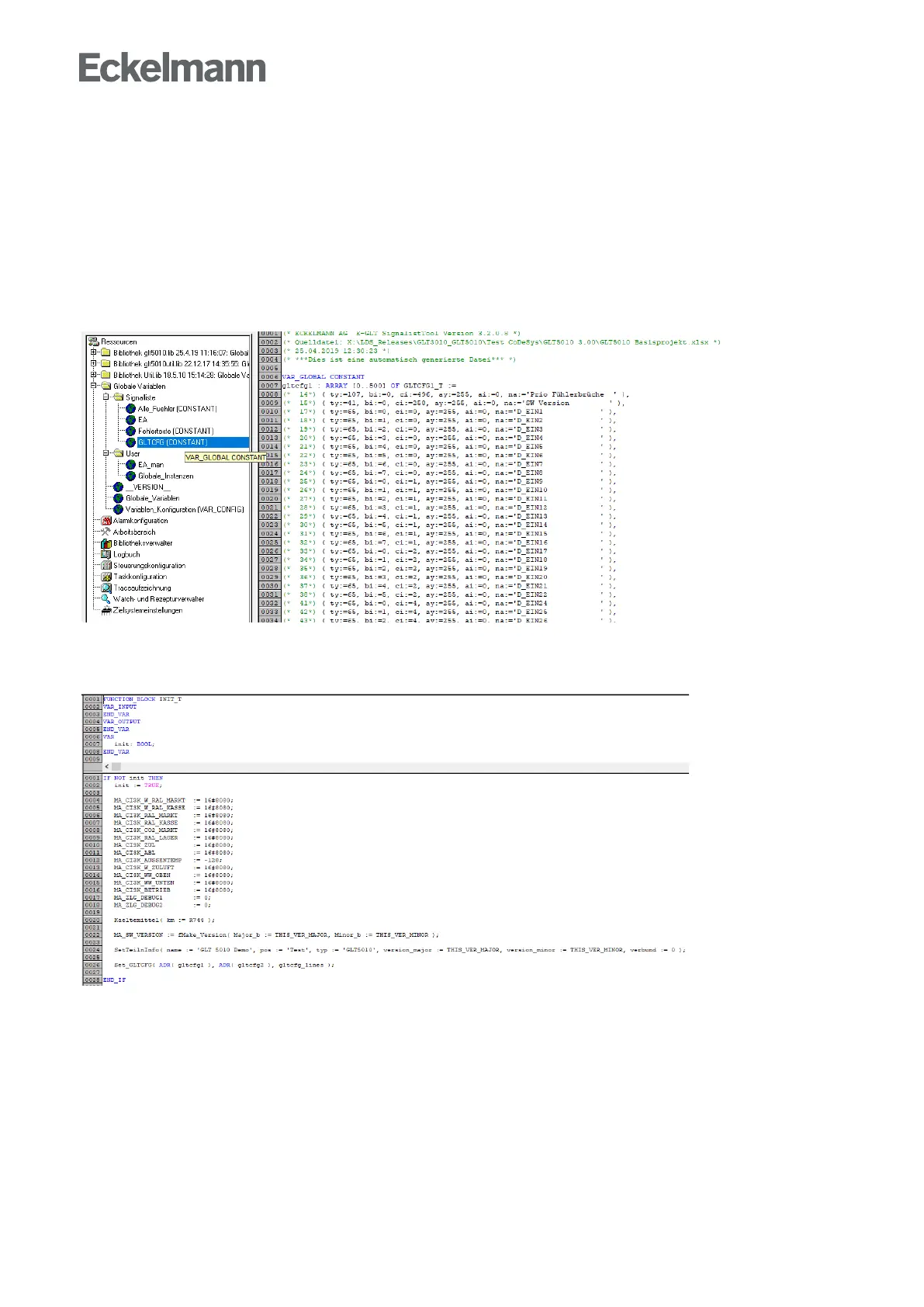Open Watch- und Rezepturverwalter magnifier icon
The image size is (924, 1307).
pyautogui.click(x=106, y=599)
